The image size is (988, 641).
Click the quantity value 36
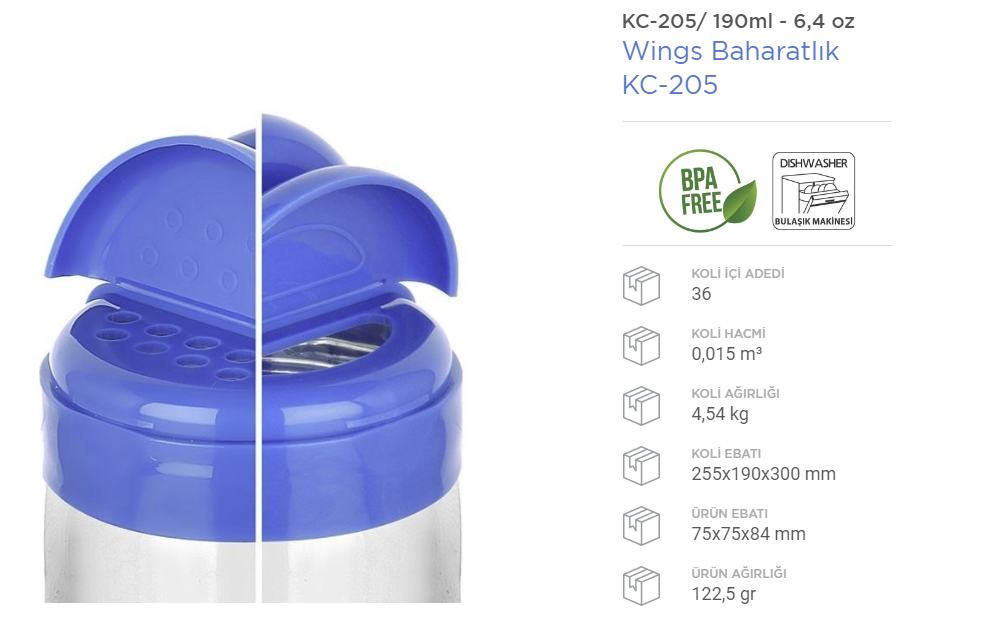[x=701, y=294]
